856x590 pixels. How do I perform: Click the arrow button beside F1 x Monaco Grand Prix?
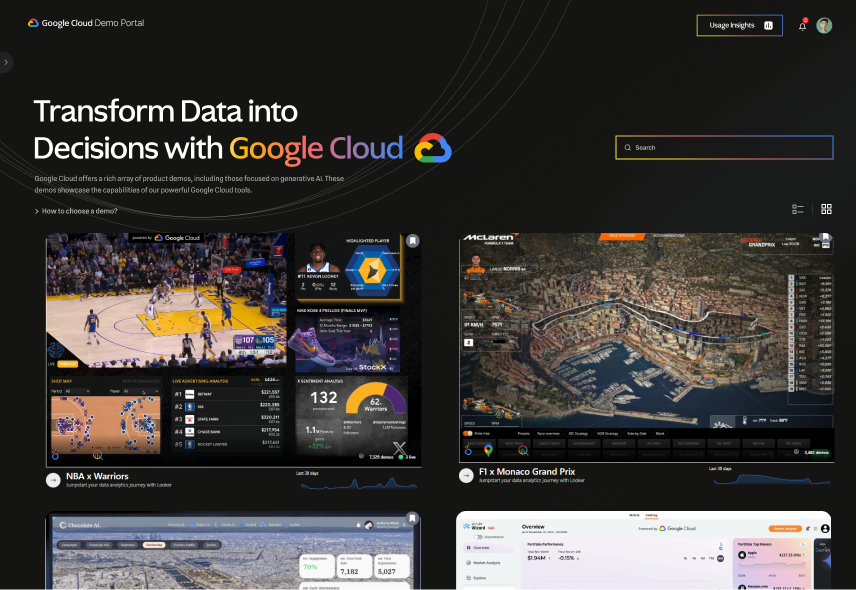coord(466,475)
